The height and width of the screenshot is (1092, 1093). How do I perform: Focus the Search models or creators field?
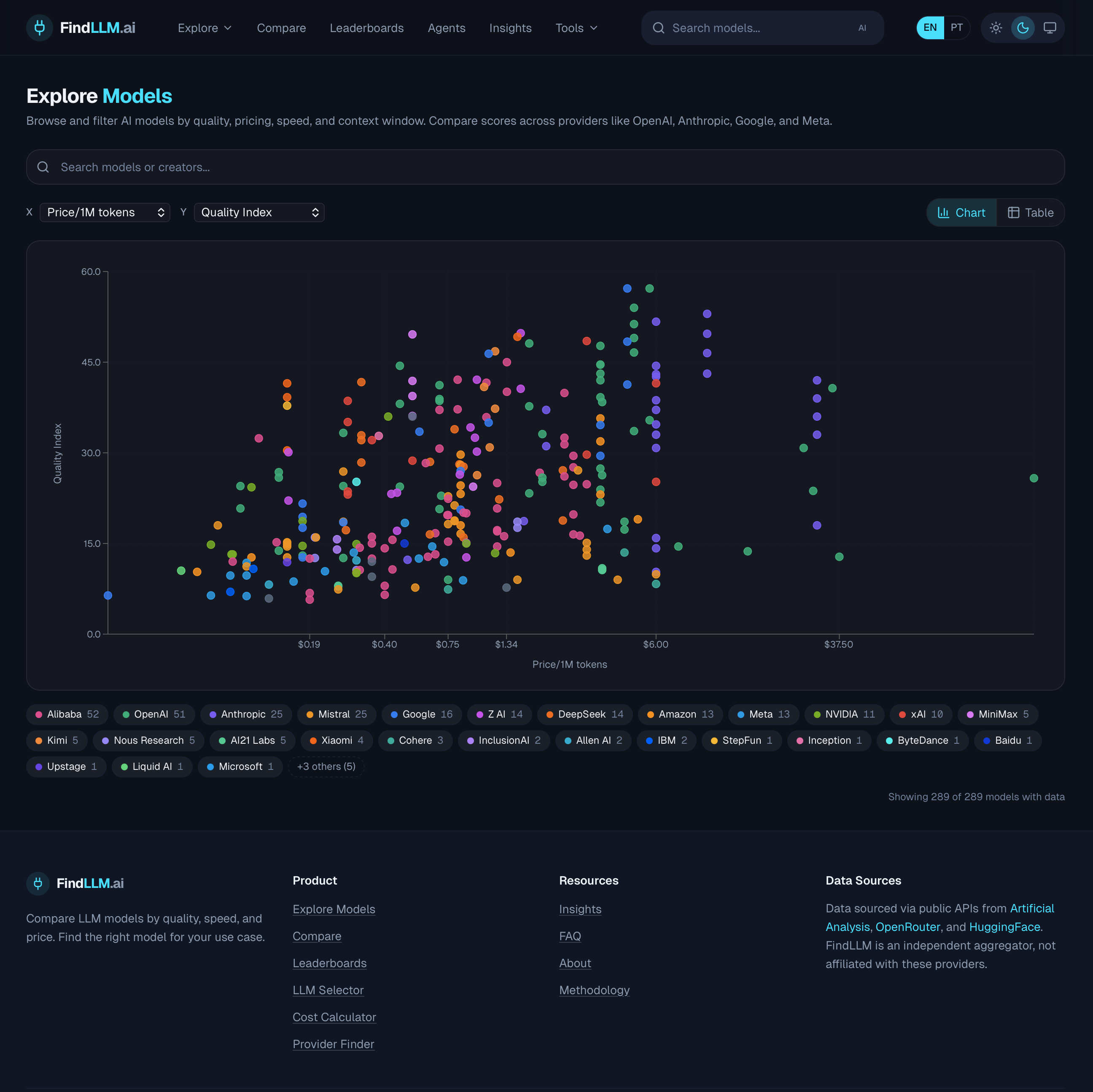pyautogui.click(x=545, y=167)
